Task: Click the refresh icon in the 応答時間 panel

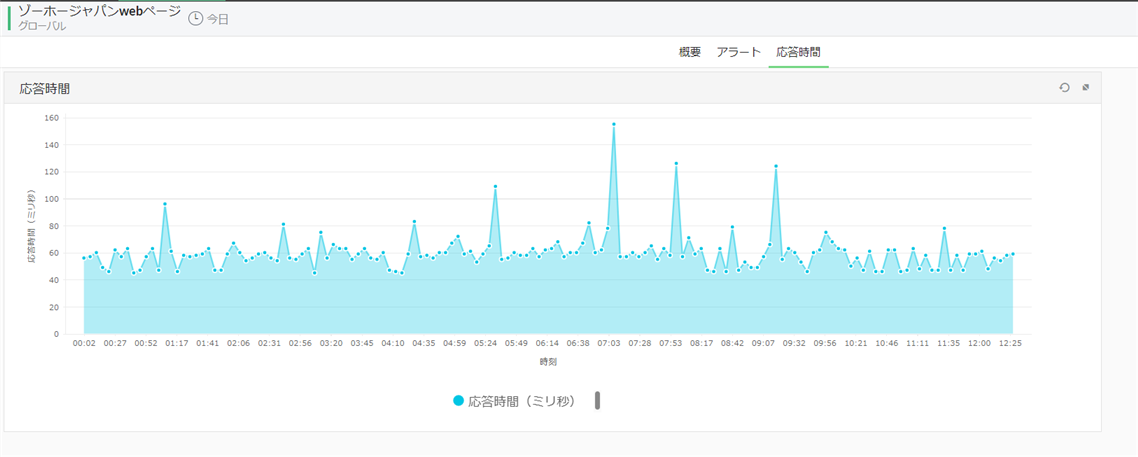Action: [x=1064, y=87]
